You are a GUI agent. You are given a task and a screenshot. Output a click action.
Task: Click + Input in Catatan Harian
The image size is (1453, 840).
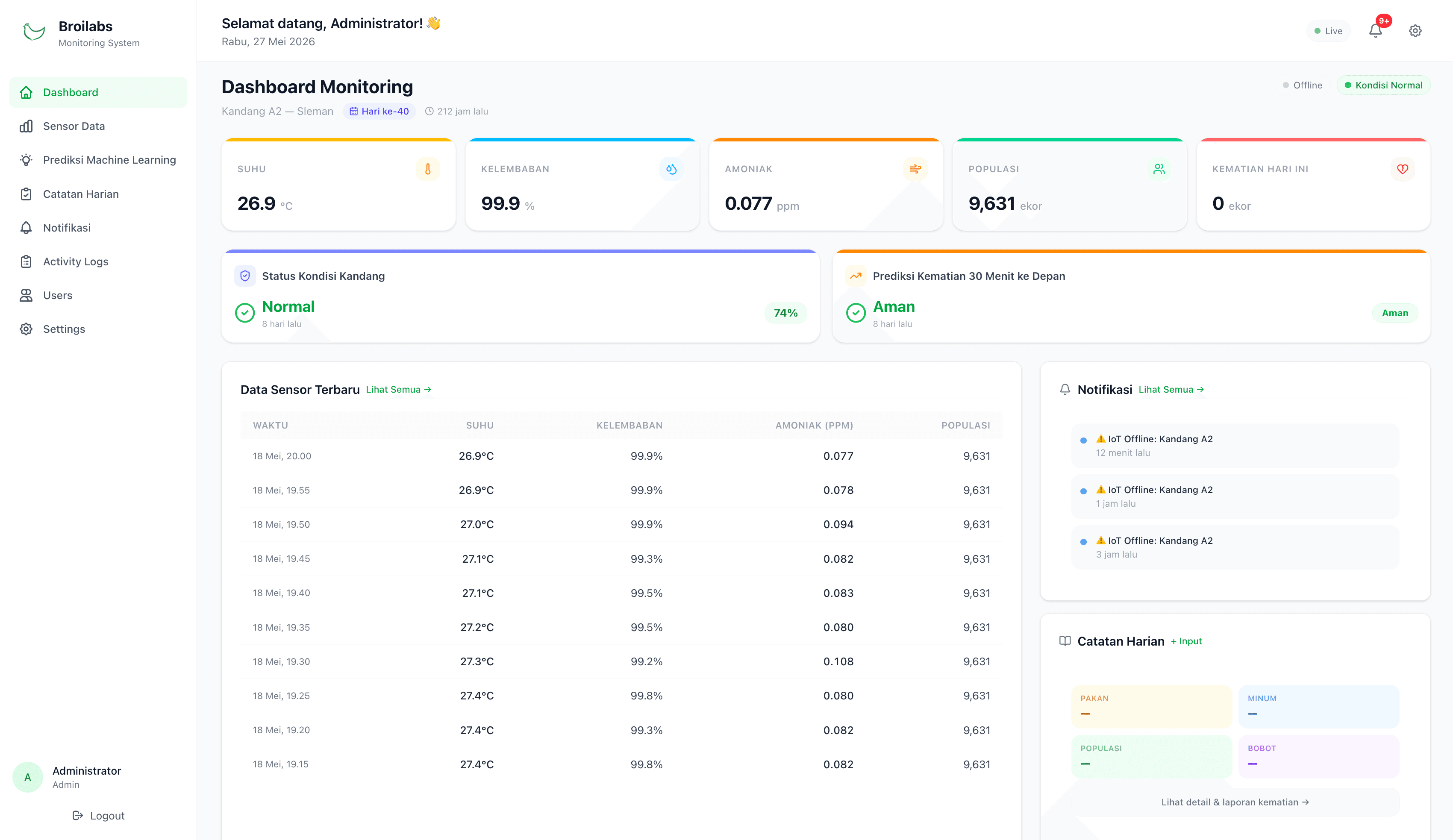(x=1186, y=641)
